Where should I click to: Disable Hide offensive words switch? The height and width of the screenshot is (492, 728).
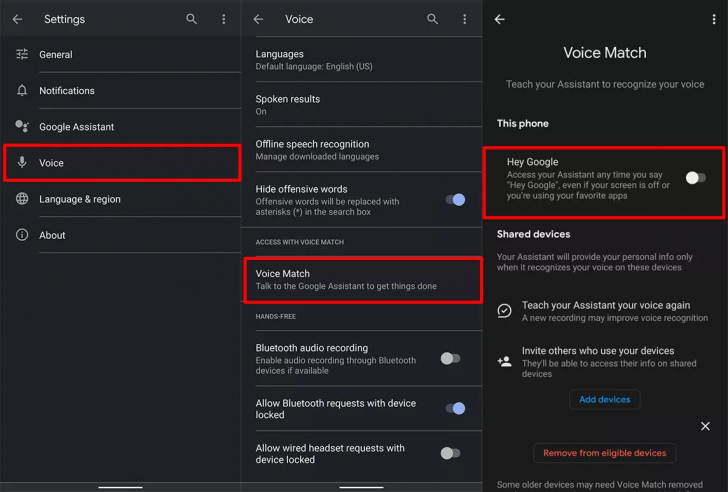454,200
